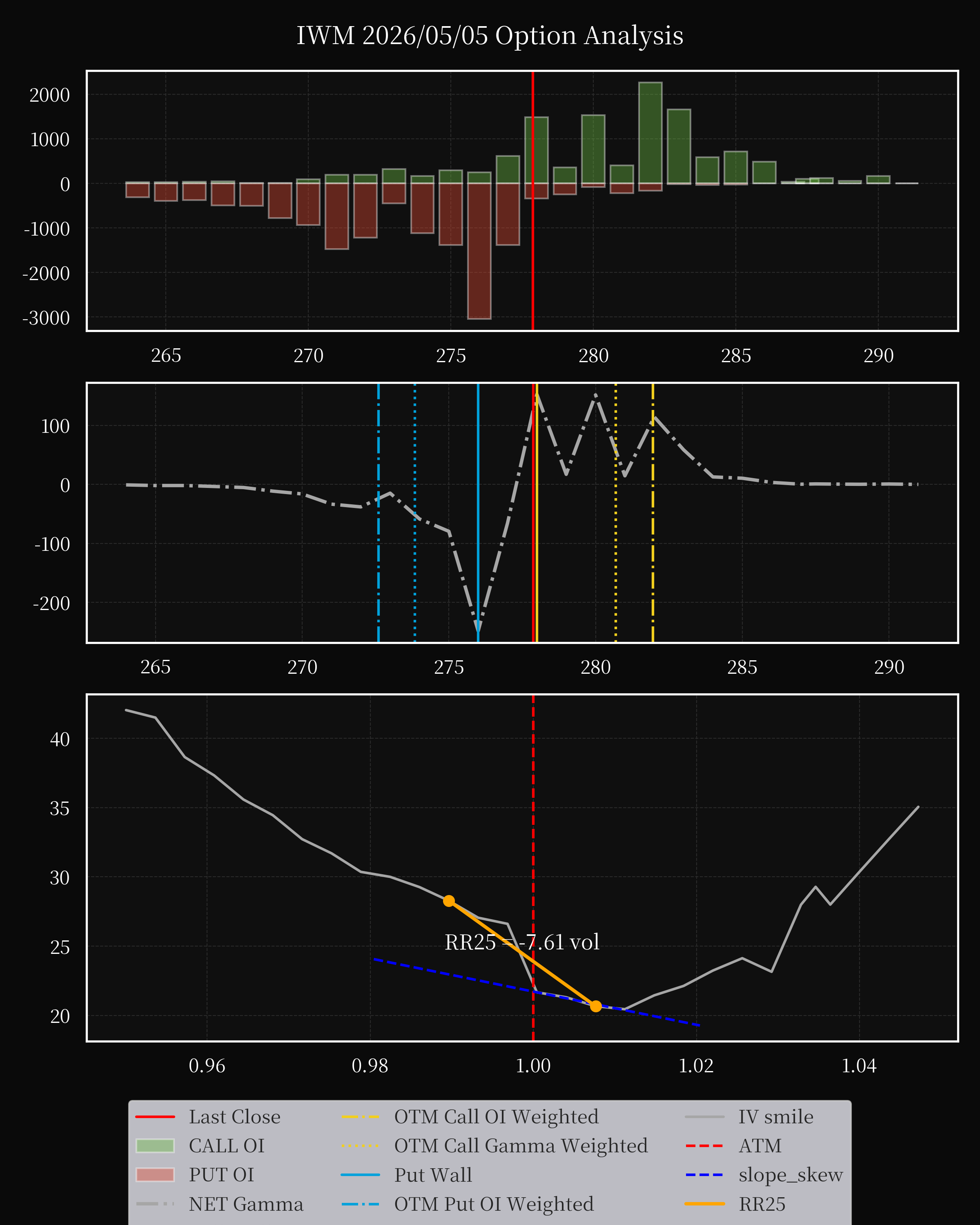This screenshot has width=980, height=1225.
Task: Click the yellow dotted vertical line in gamma chart
Action: coord(616,512)
